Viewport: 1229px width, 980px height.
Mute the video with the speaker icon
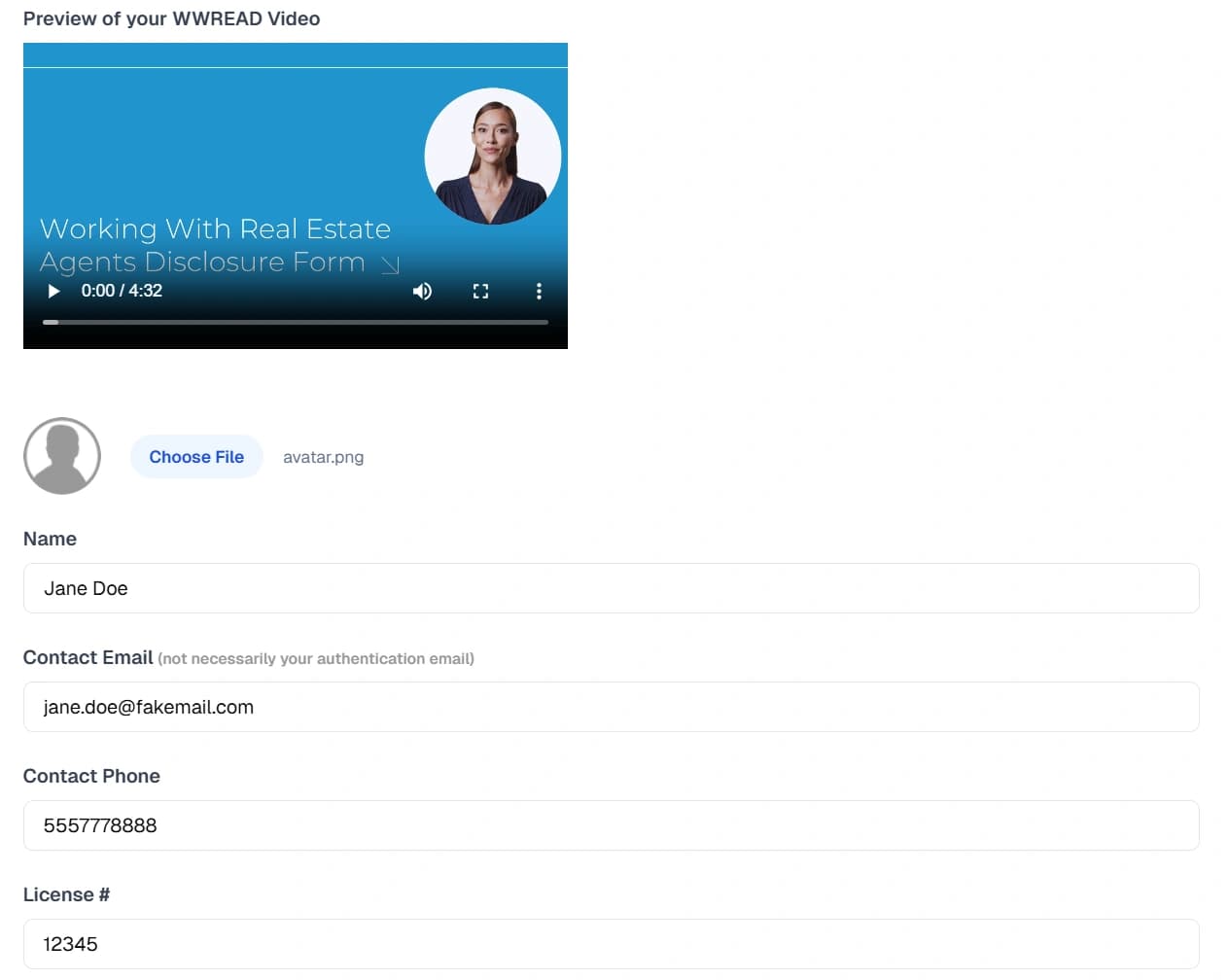coord(422,291)
